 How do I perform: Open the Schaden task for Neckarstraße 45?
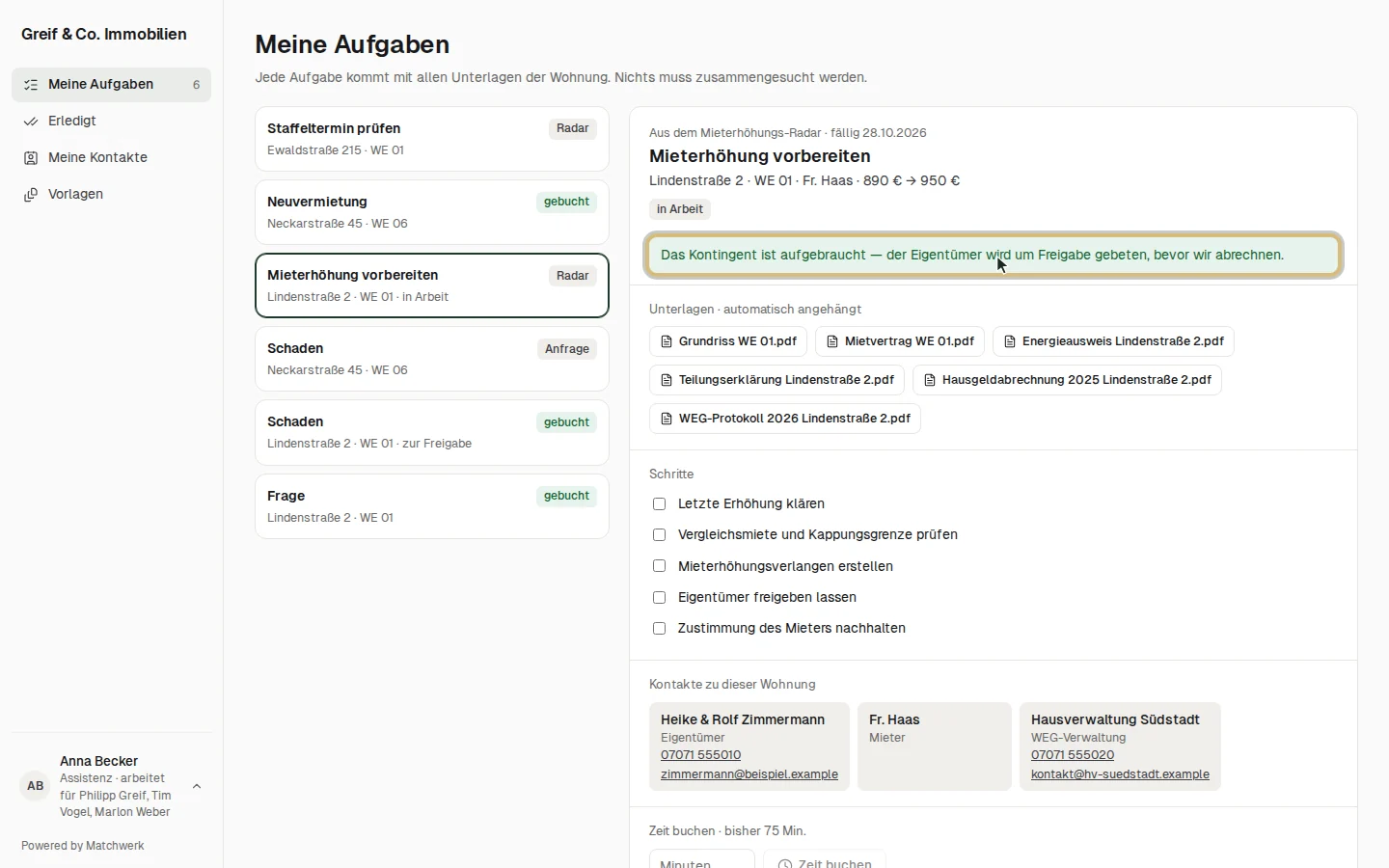click(432, 359)
